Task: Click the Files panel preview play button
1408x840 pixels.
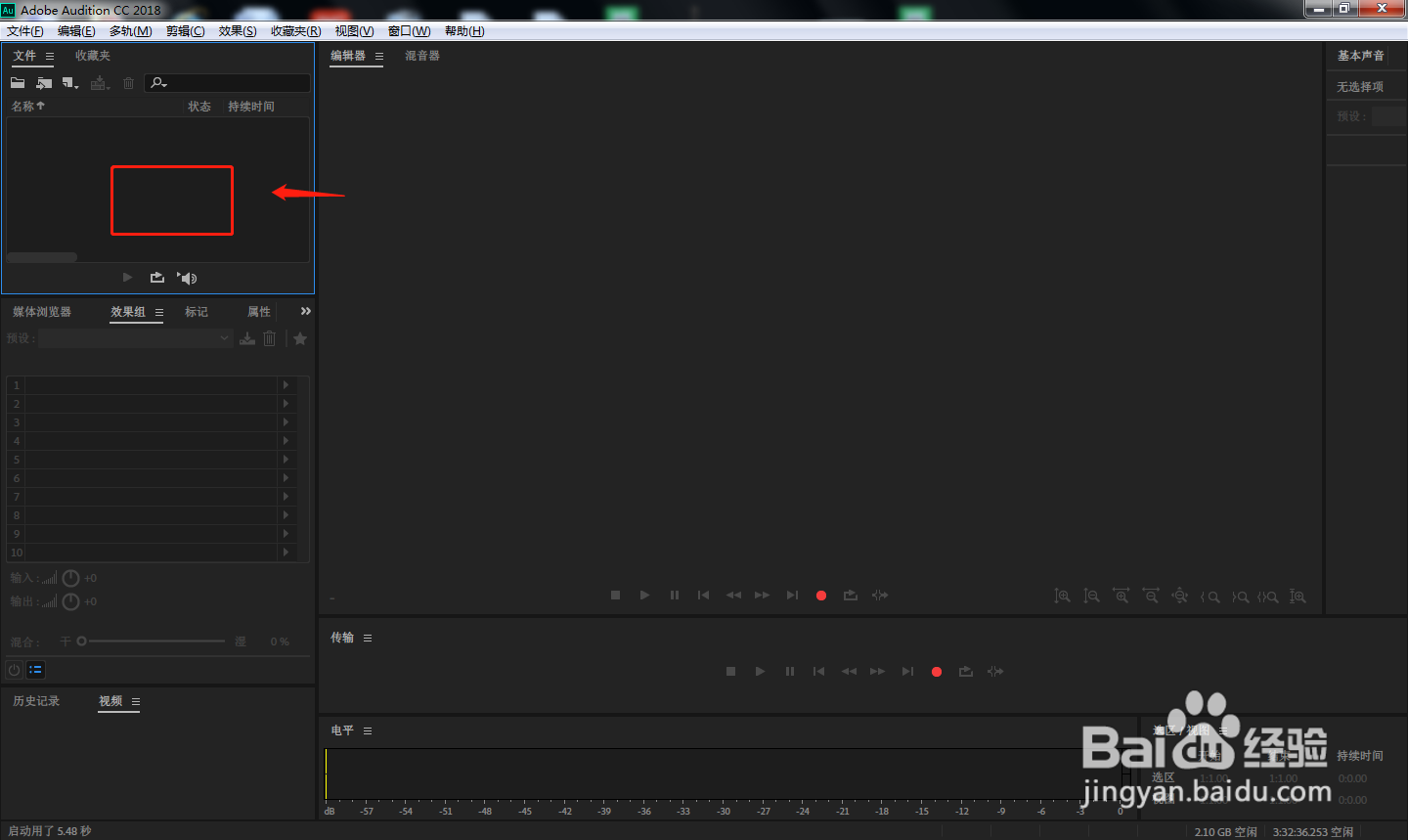Action: (127, 278)
